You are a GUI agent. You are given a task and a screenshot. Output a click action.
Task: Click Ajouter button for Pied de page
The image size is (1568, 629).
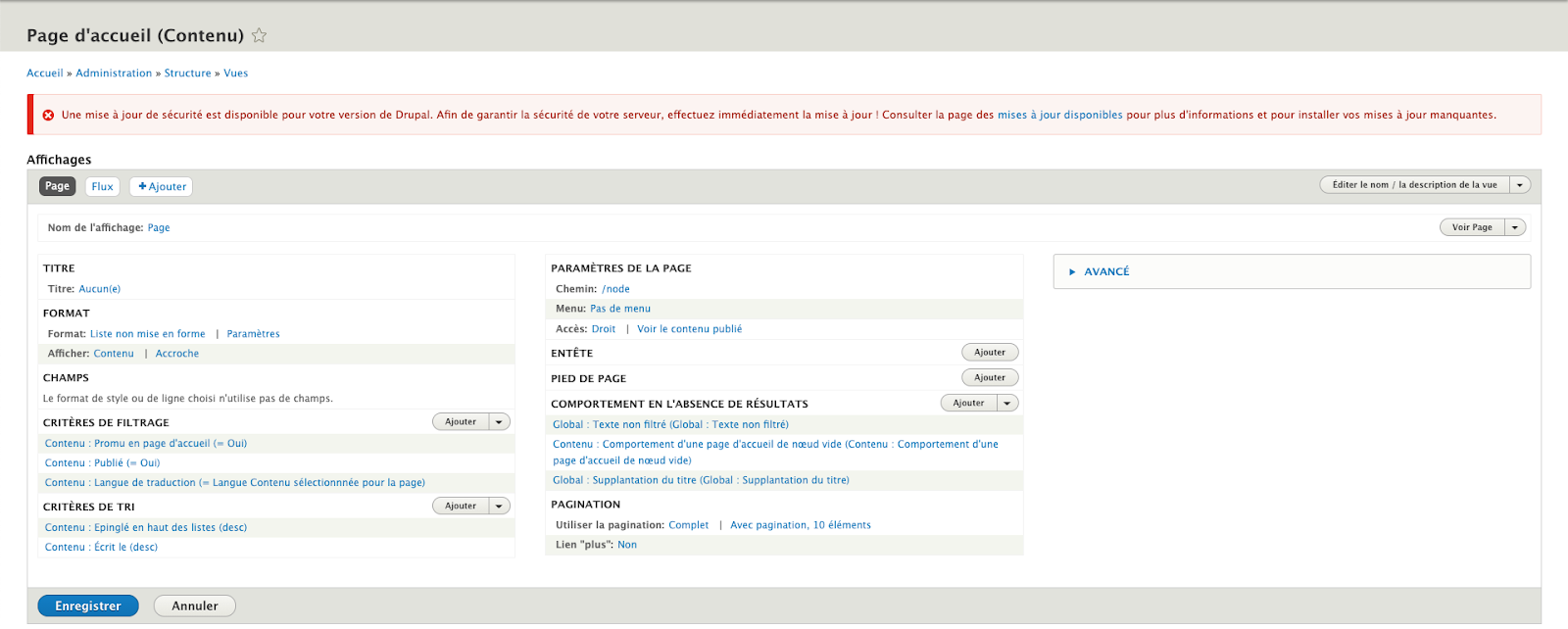[989, 378]
